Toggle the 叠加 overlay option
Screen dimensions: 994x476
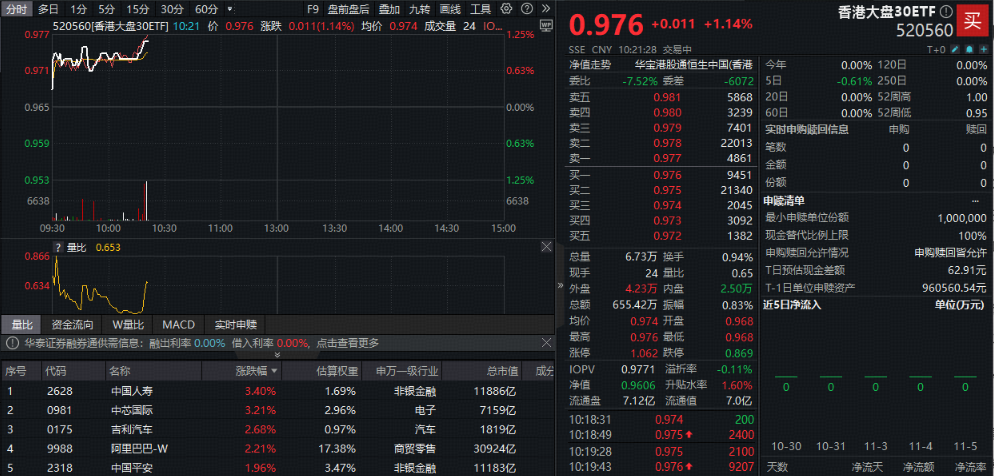click(389, 9)
